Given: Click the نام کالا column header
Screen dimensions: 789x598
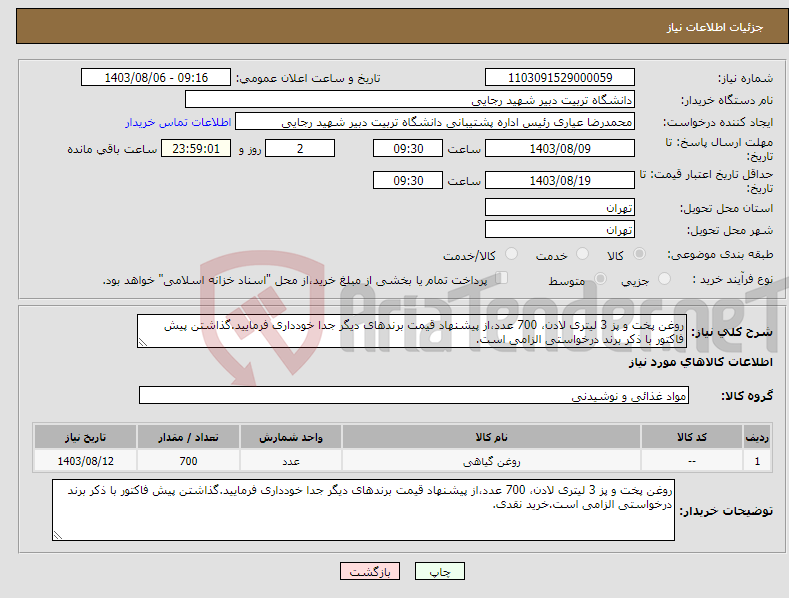Looking at the screenshot, I should click(x=491, y=437).
